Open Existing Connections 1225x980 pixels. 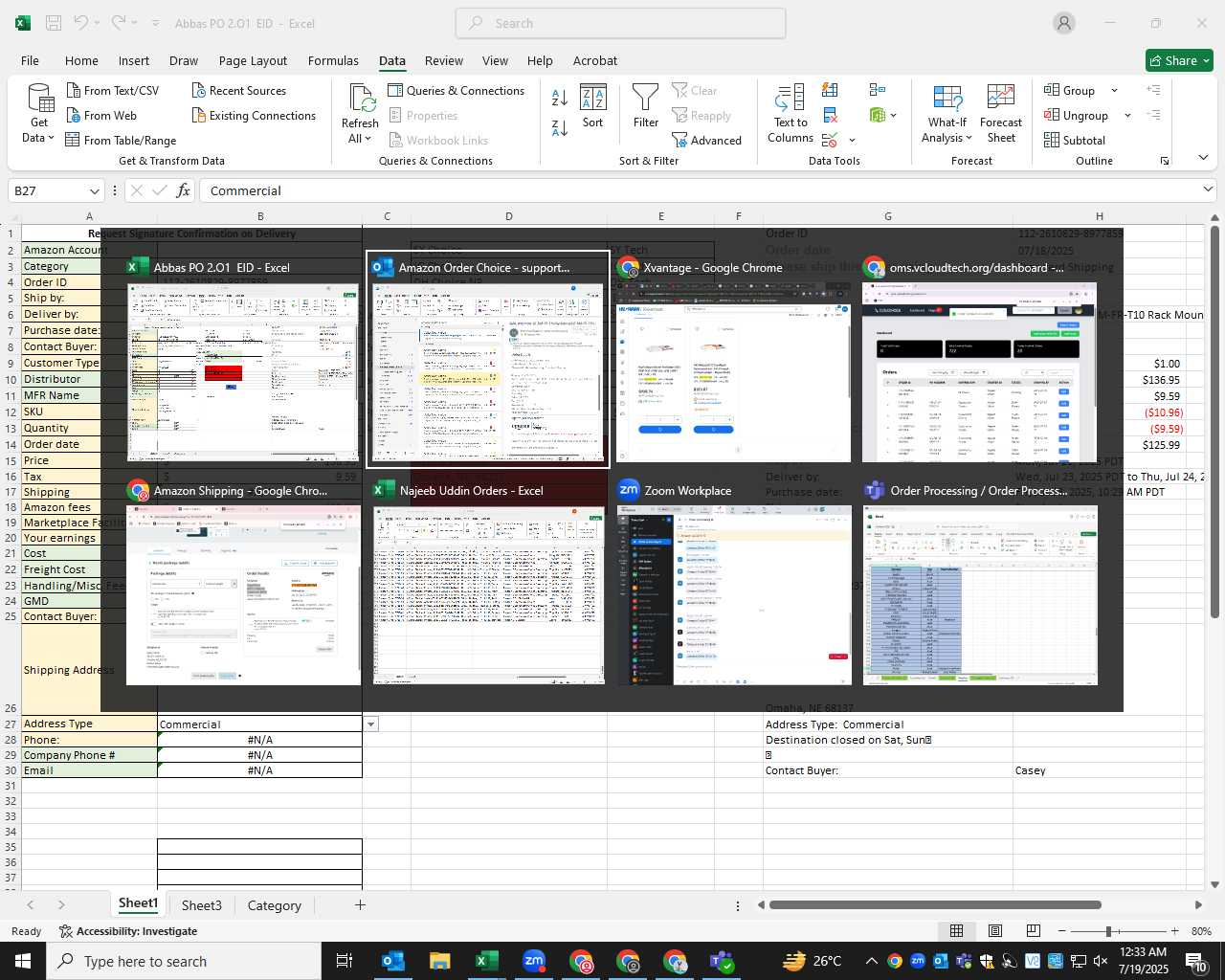(x=254, y=115)
